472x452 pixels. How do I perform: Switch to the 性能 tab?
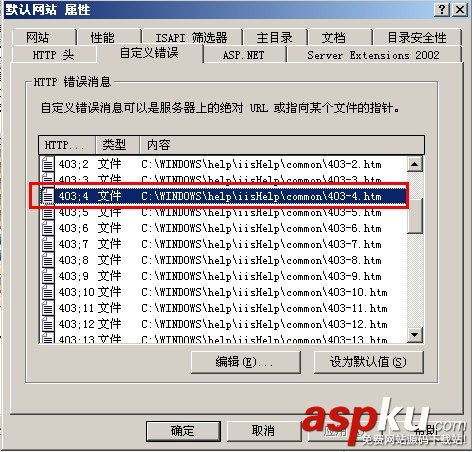[x=109, y=37]
